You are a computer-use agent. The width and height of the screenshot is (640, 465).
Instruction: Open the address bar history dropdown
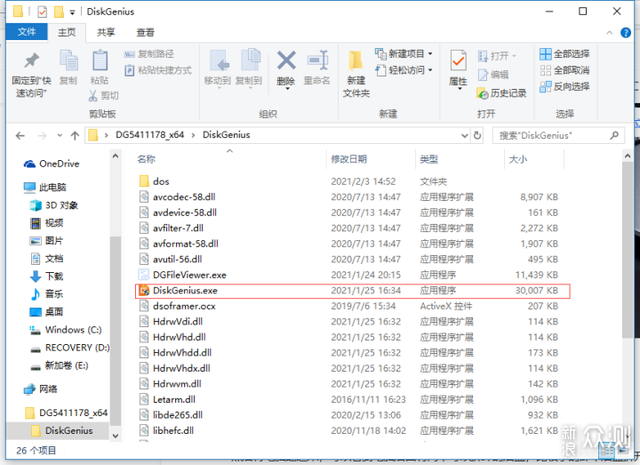point(464,136)
